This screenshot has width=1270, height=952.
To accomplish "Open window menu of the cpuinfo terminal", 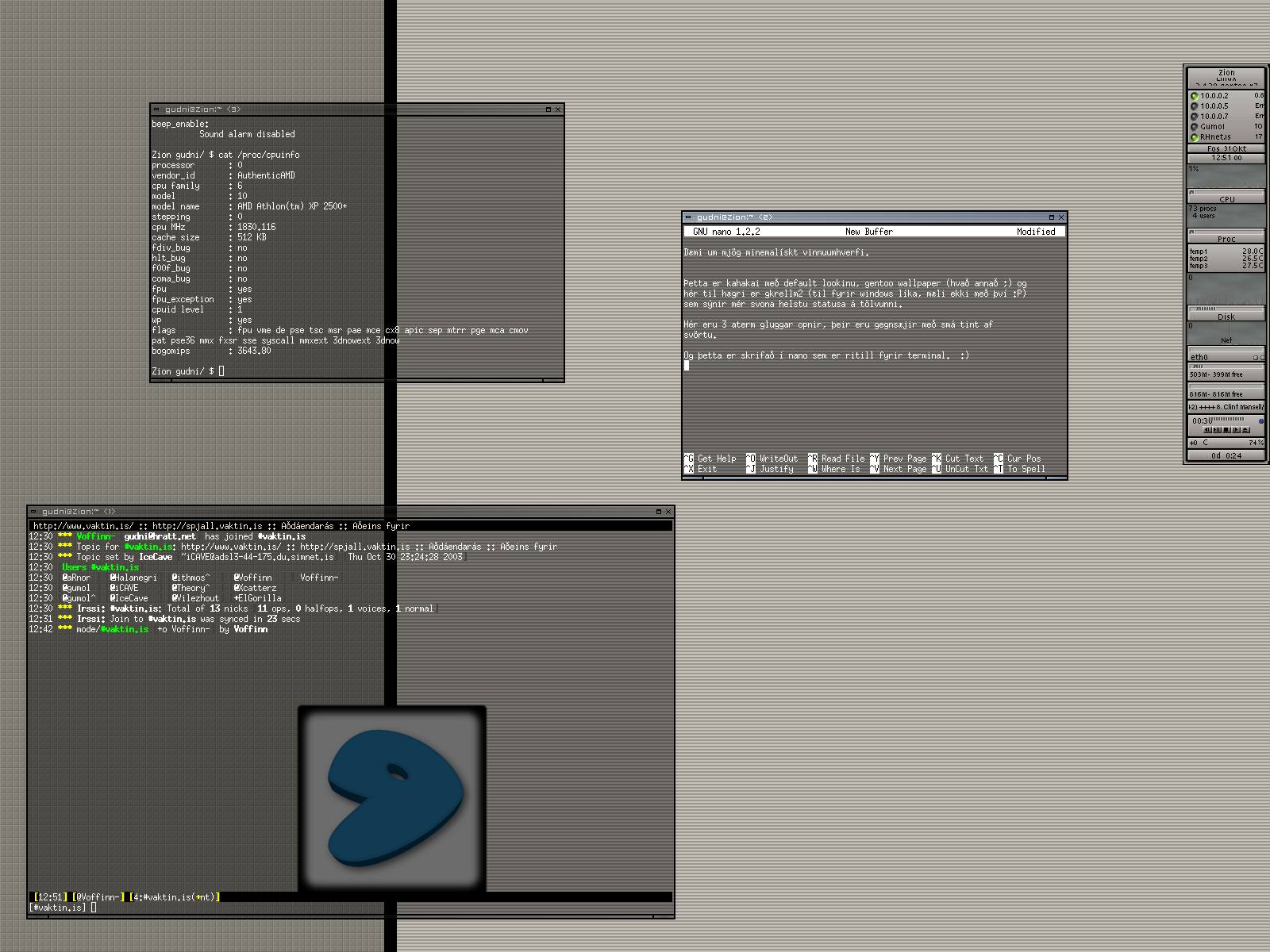I will [157, 109].
